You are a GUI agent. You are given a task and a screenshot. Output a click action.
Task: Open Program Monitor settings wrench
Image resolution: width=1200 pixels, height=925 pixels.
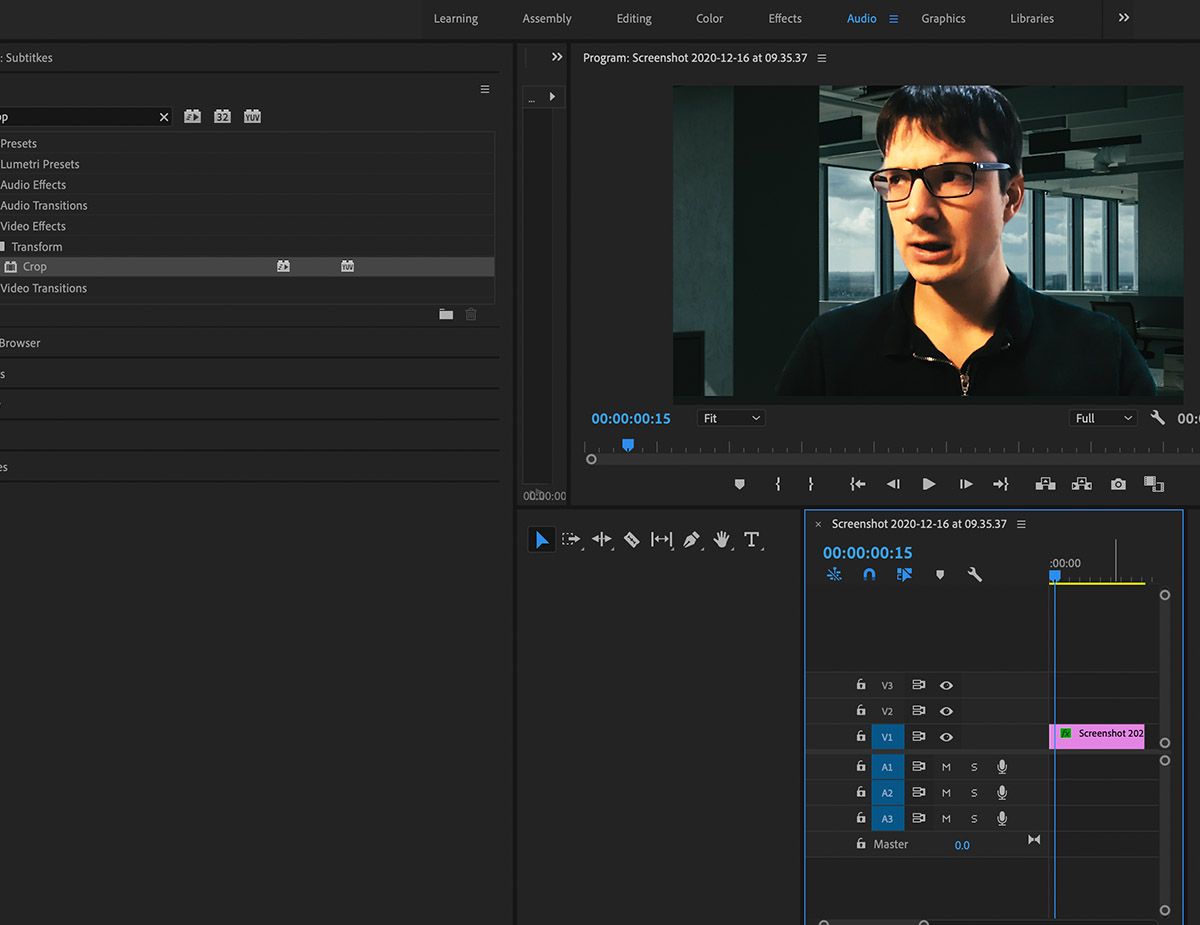pyautogui.click(x=1158, y=418)
